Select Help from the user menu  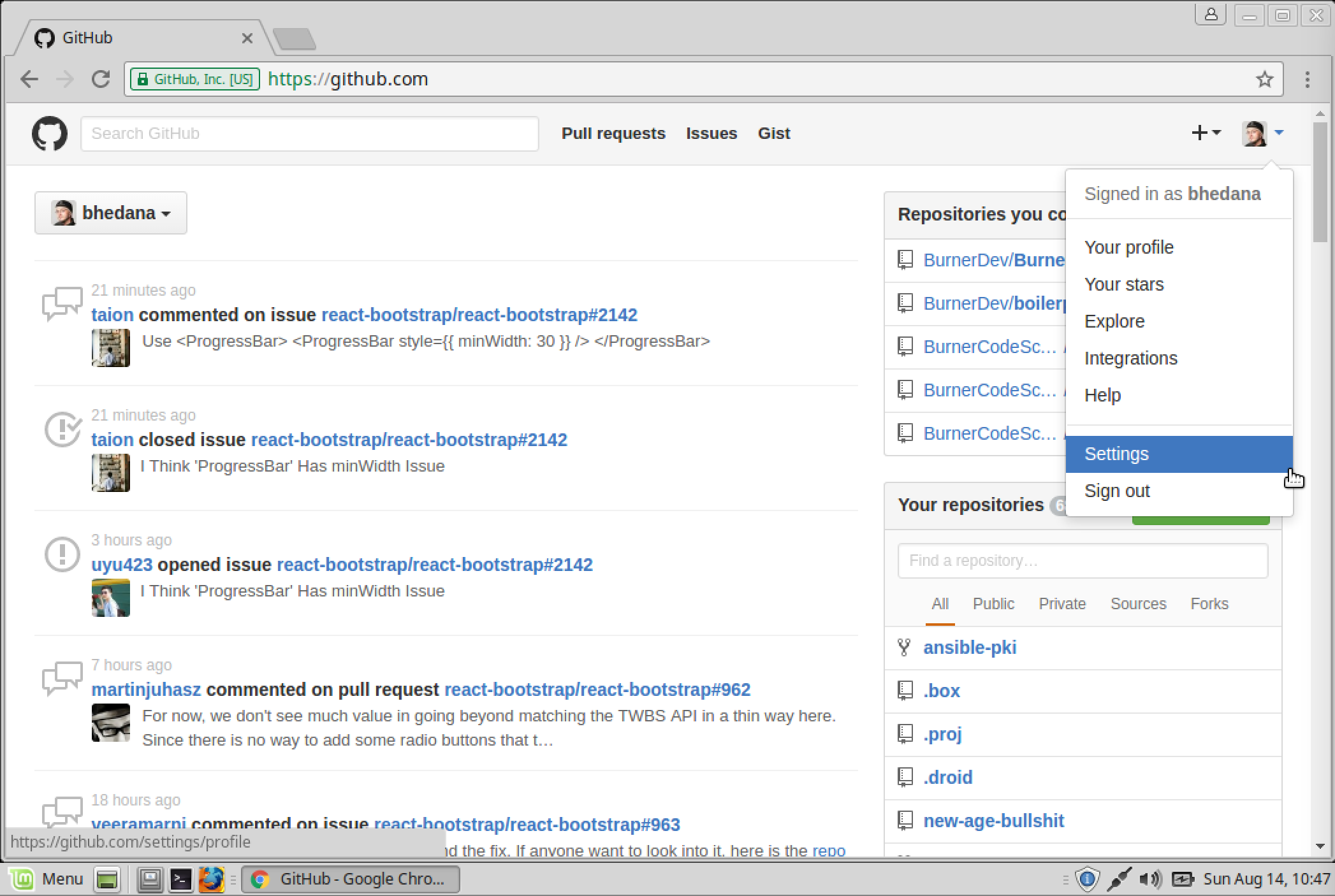pos(1179,395)
